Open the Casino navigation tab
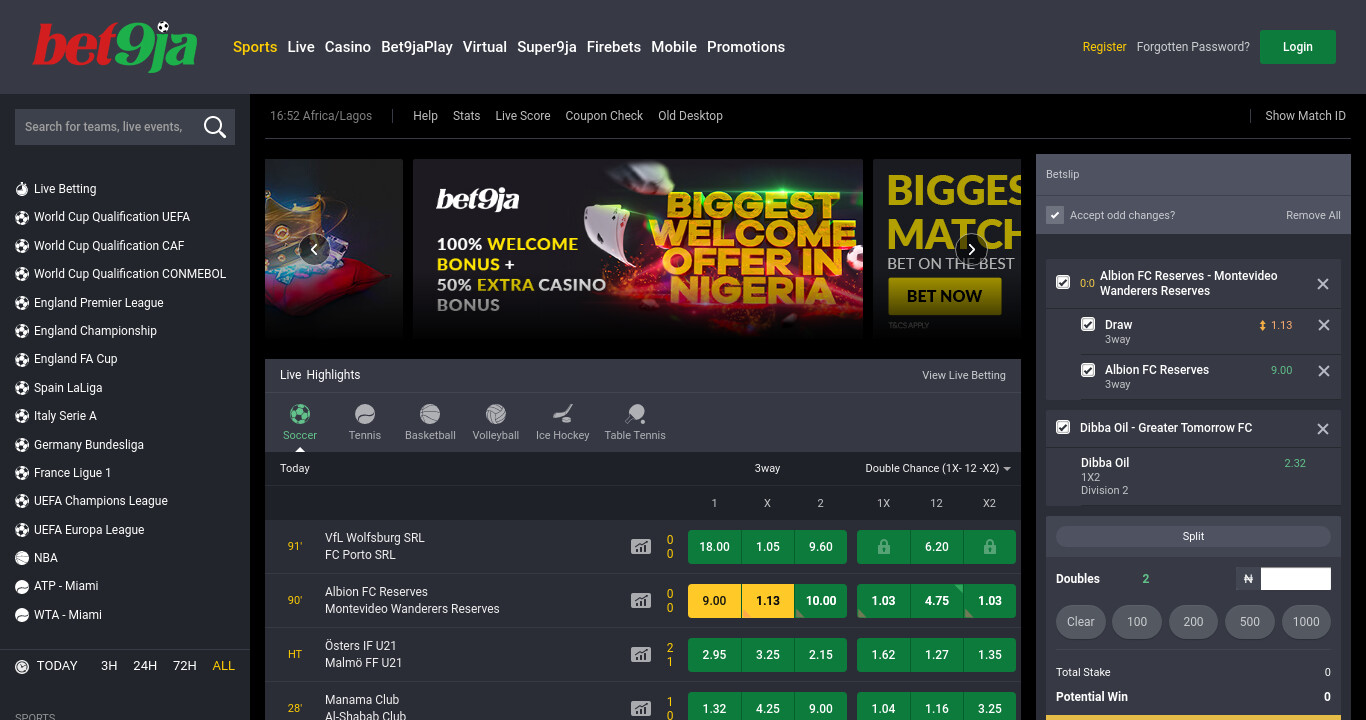Screen dimensions: 1366x720 click(348, 47)
